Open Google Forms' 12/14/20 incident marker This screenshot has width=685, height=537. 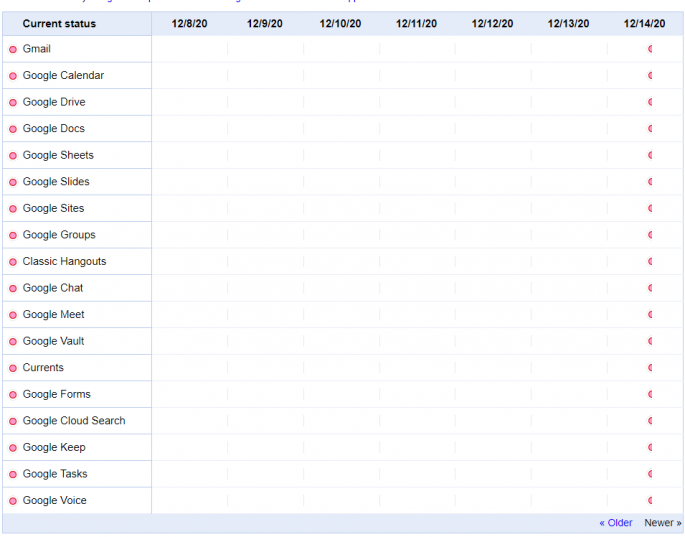pyautogui.click(x=650, y=394)
